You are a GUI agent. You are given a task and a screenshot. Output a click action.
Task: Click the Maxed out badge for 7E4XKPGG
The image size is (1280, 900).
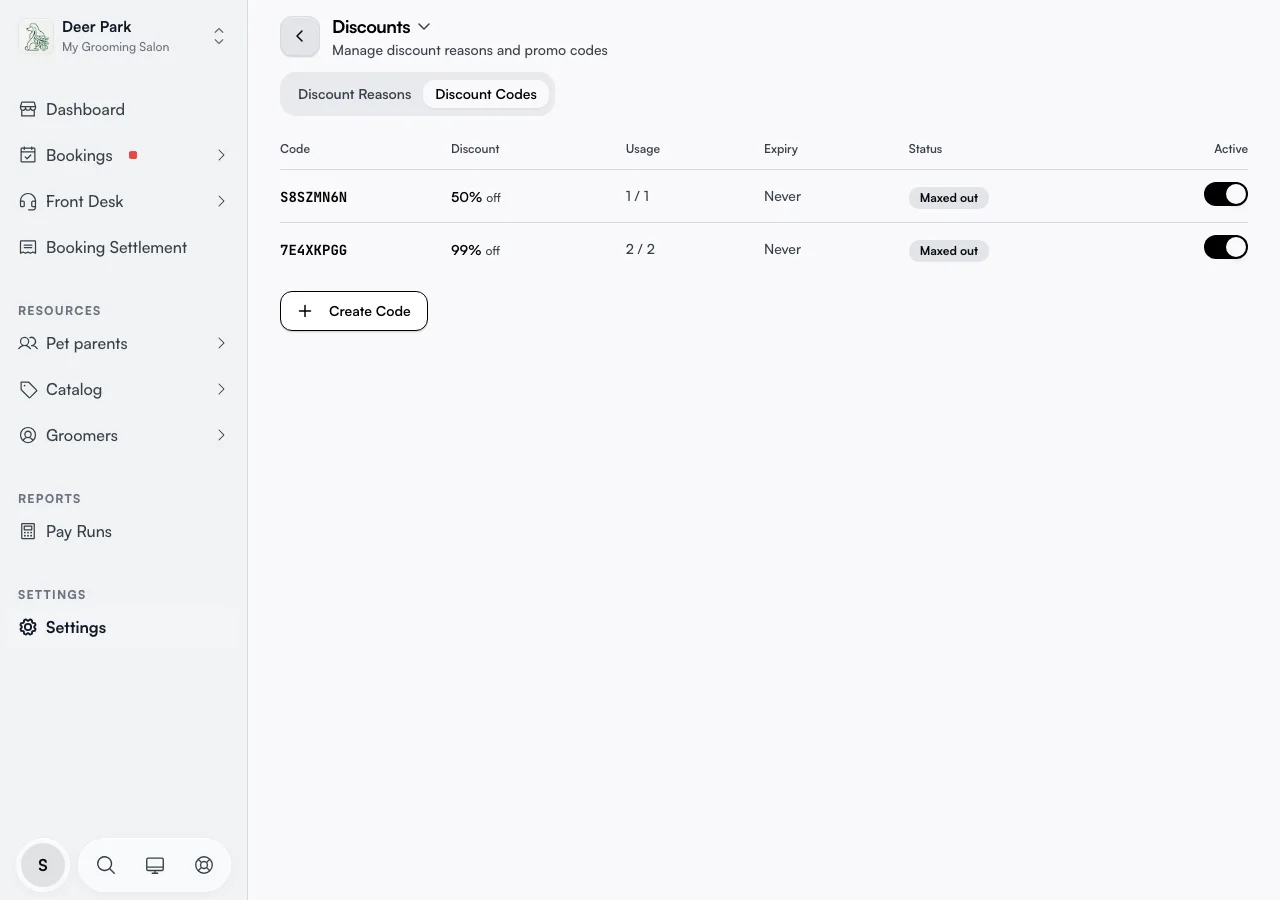coord(949,251)
